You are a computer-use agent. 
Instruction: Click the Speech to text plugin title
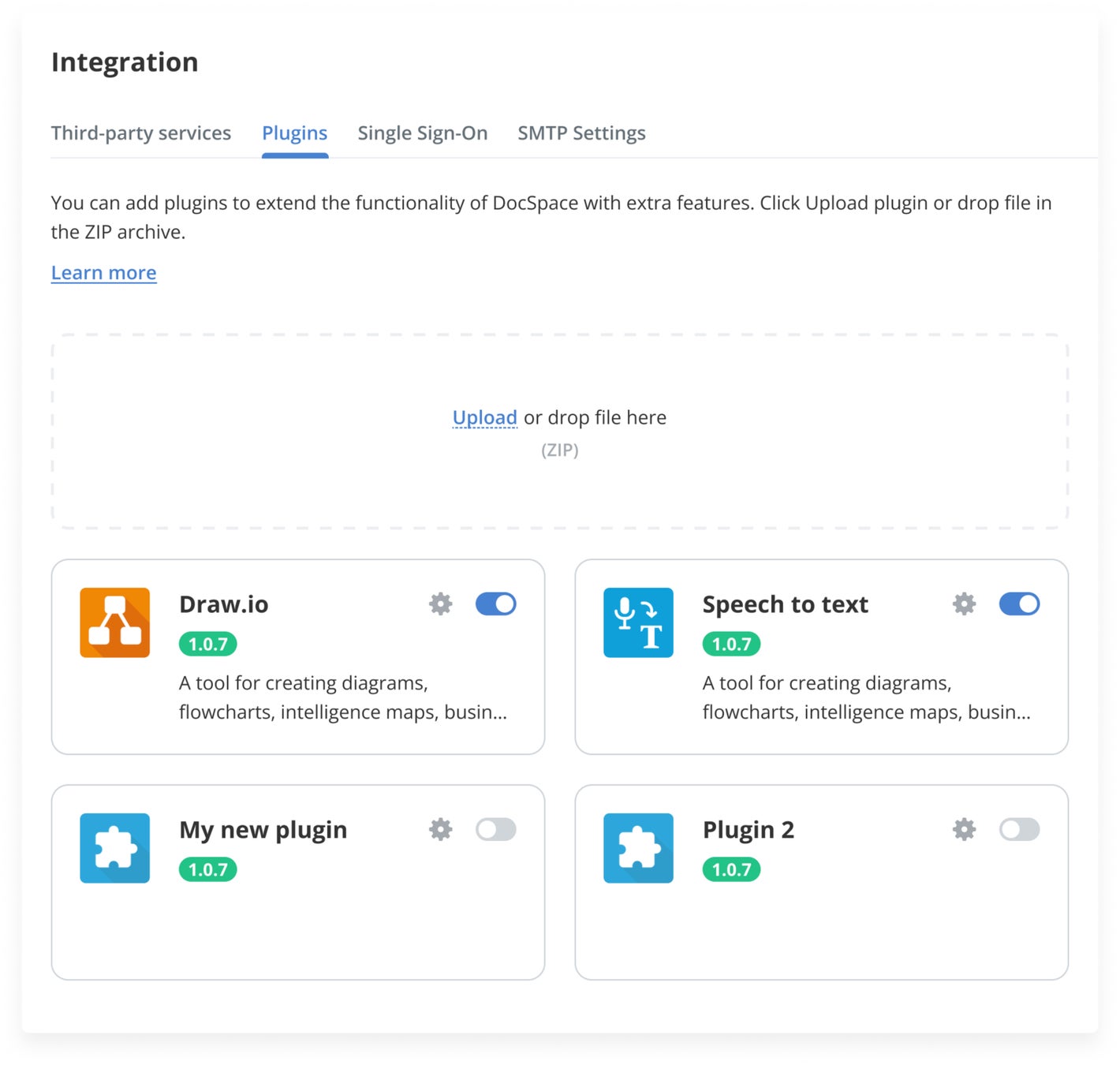point(785,604)
